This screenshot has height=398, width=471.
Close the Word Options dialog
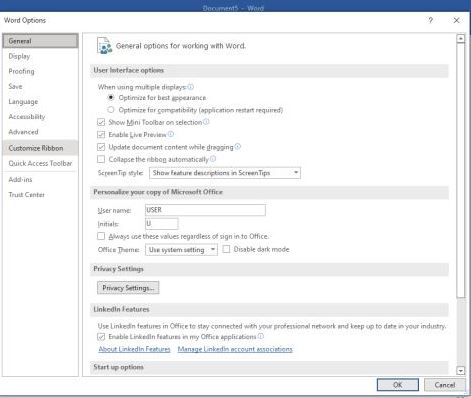(456, 20)
